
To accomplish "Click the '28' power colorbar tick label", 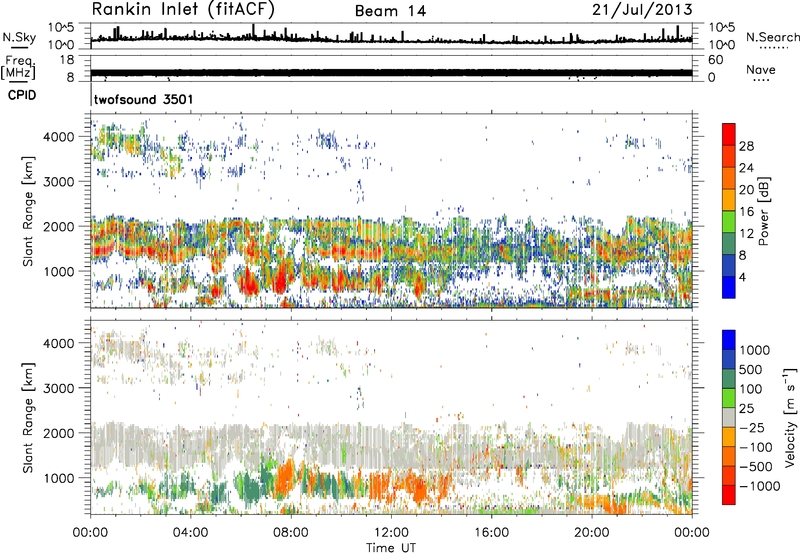I will click(x=746, y=146).
